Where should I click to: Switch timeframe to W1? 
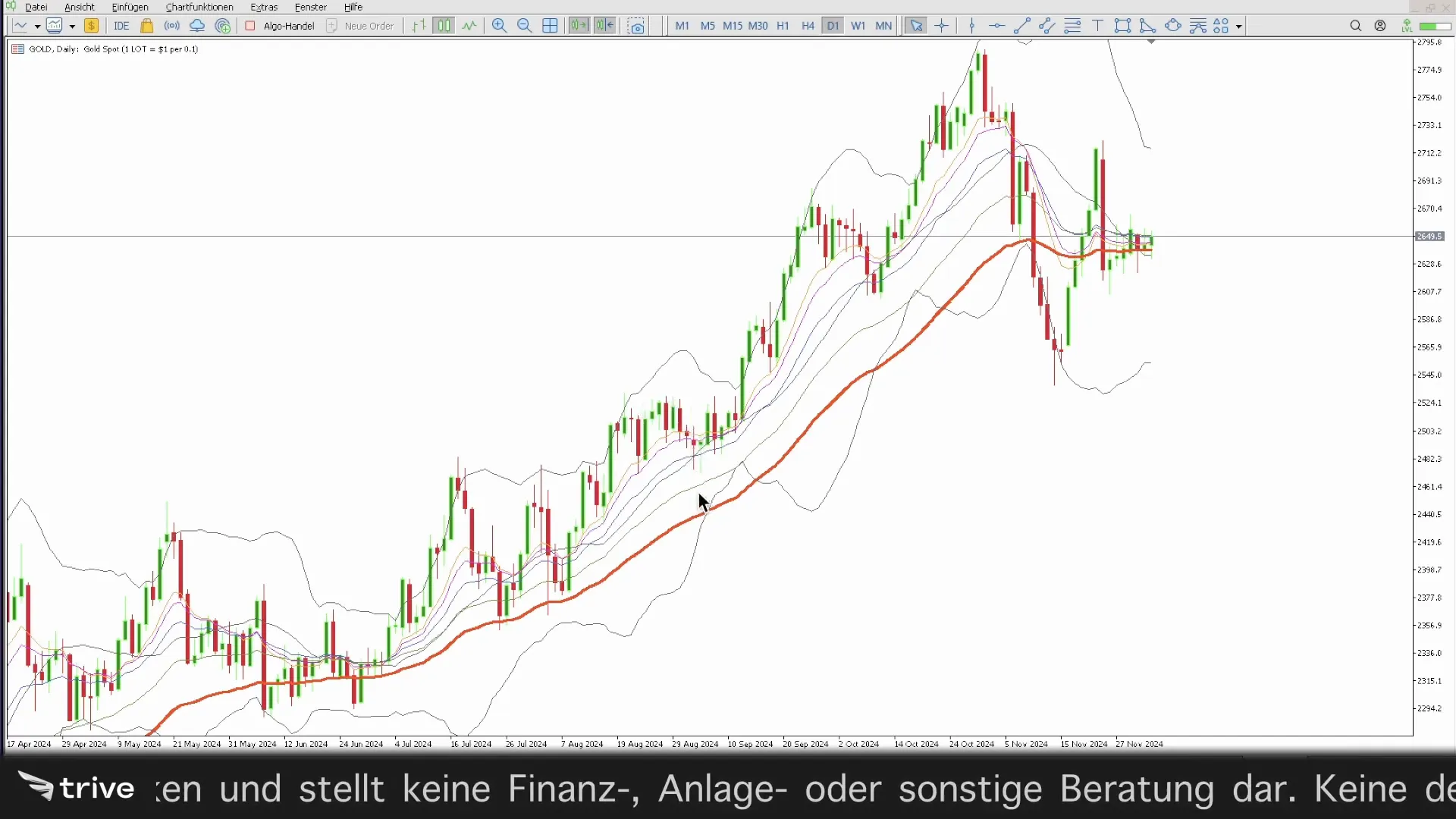pyautogui.click(x=858, y=25)
